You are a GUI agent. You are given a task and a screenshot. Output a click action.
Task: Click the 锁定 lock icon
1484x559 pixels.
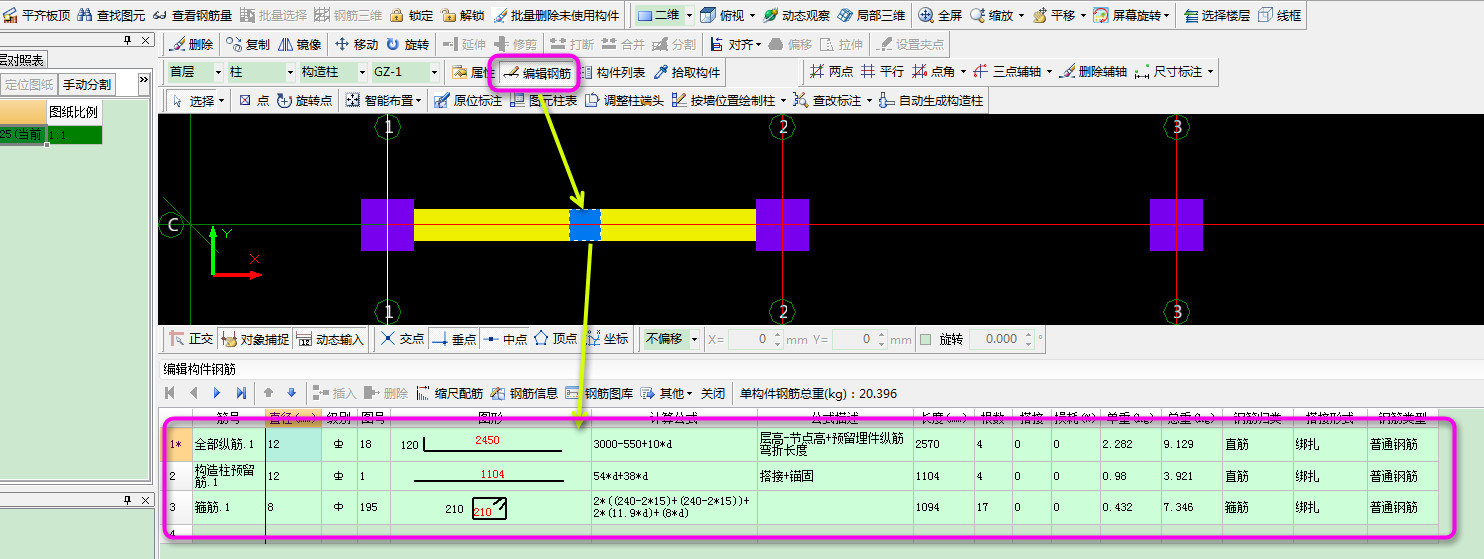pos(397,15)
